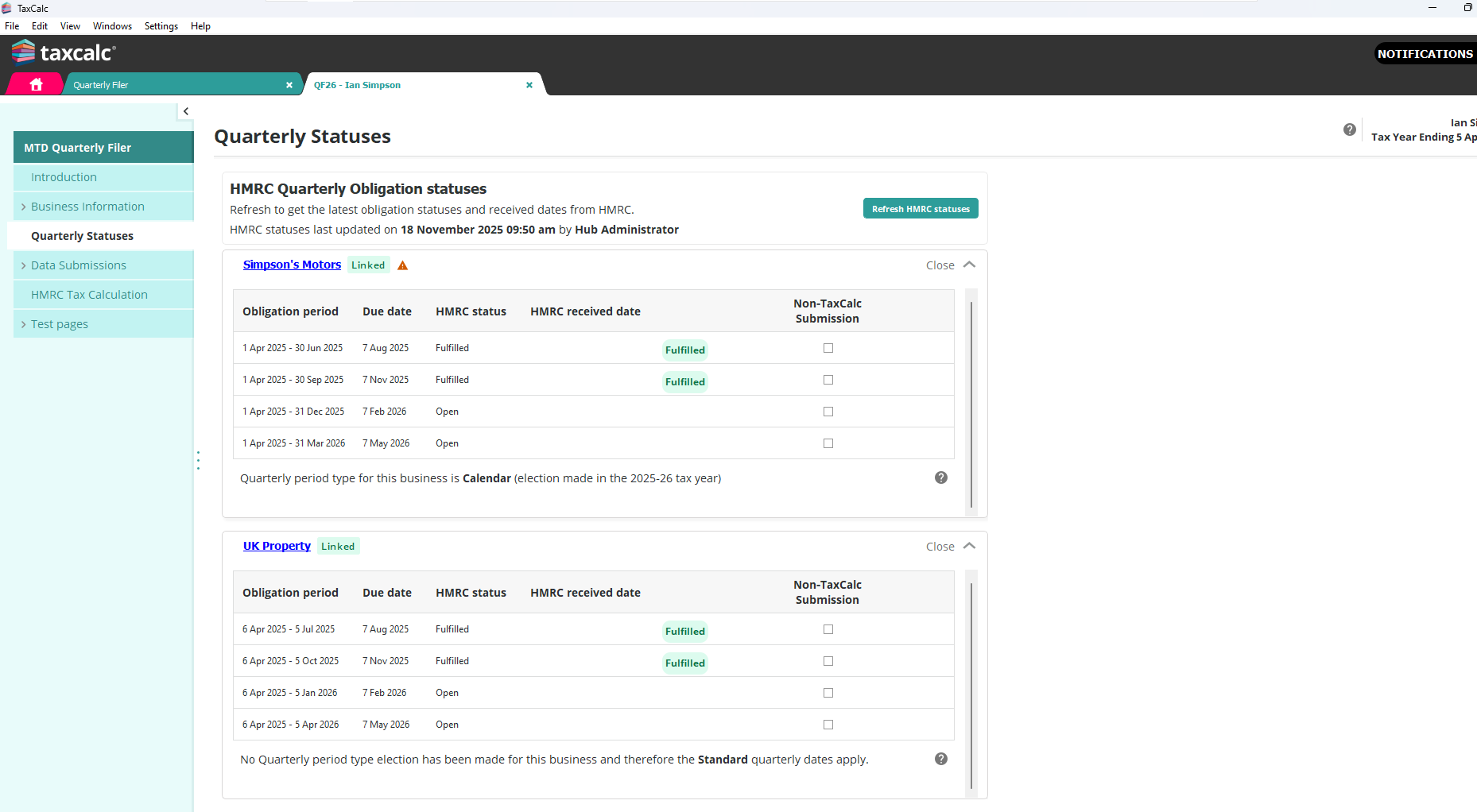Screen dimensions: 1477x812
Task: Close the Quarterly Filer tab
Action: coord(289,85)
